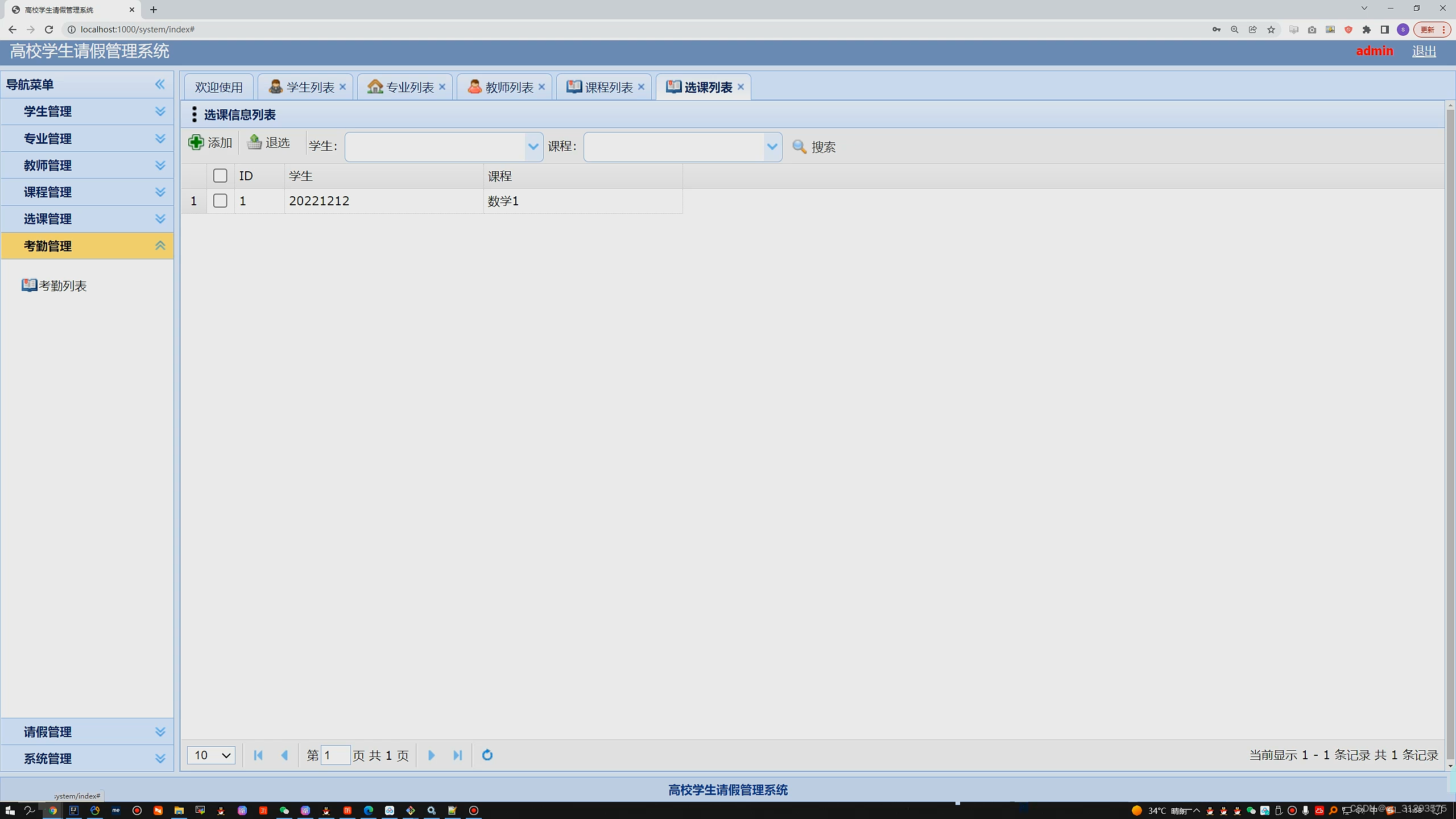Open 考勤列表 book icon in the sidebar

pos(30,286)
